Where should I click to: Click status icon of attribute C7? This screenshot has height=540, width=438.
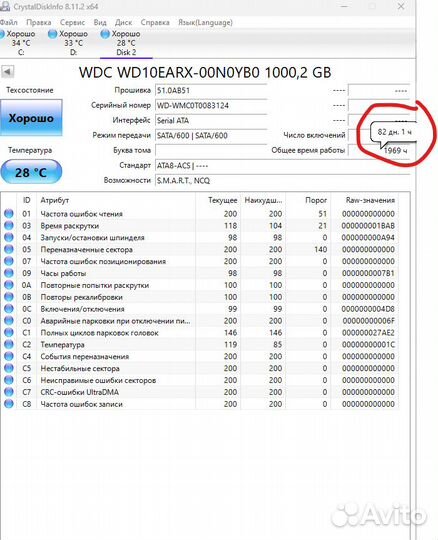[9, 392]
